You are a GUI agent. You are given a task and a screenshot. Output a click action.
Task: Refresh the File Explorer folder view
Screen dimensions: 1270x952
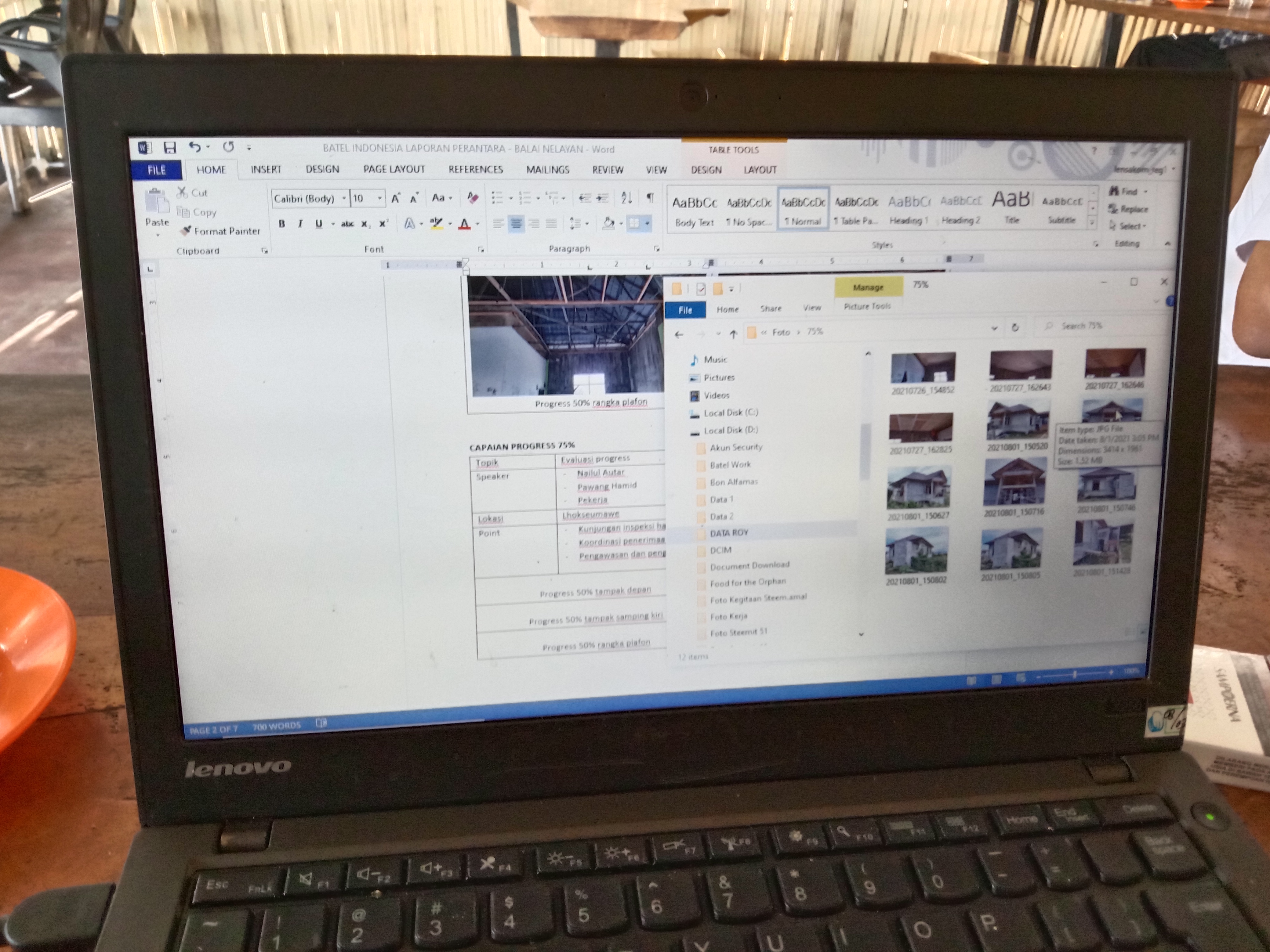[x=1014, y=327]
